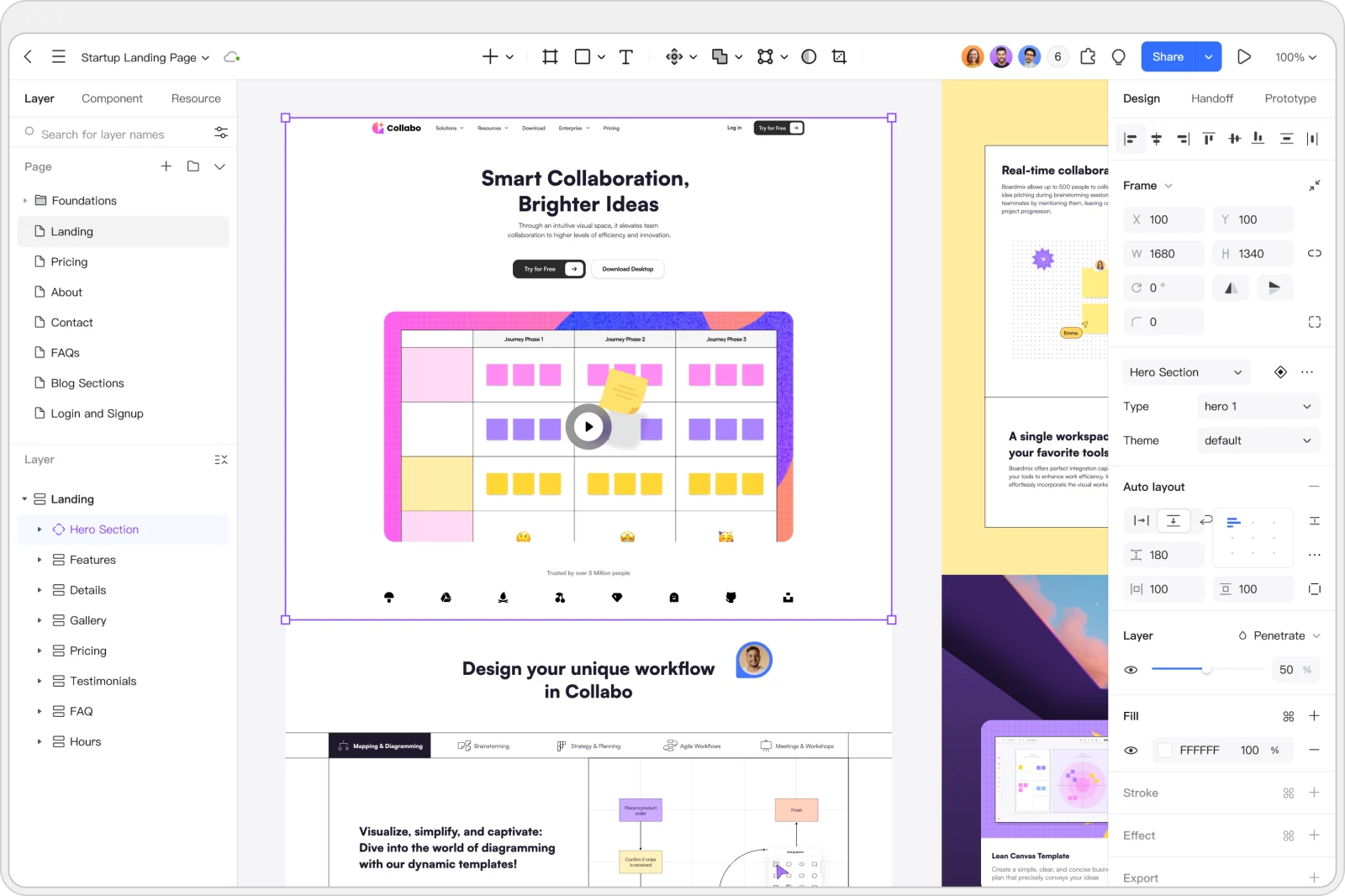
Task: Adjust the layer opacity slider
Action: click(1207, 669)
